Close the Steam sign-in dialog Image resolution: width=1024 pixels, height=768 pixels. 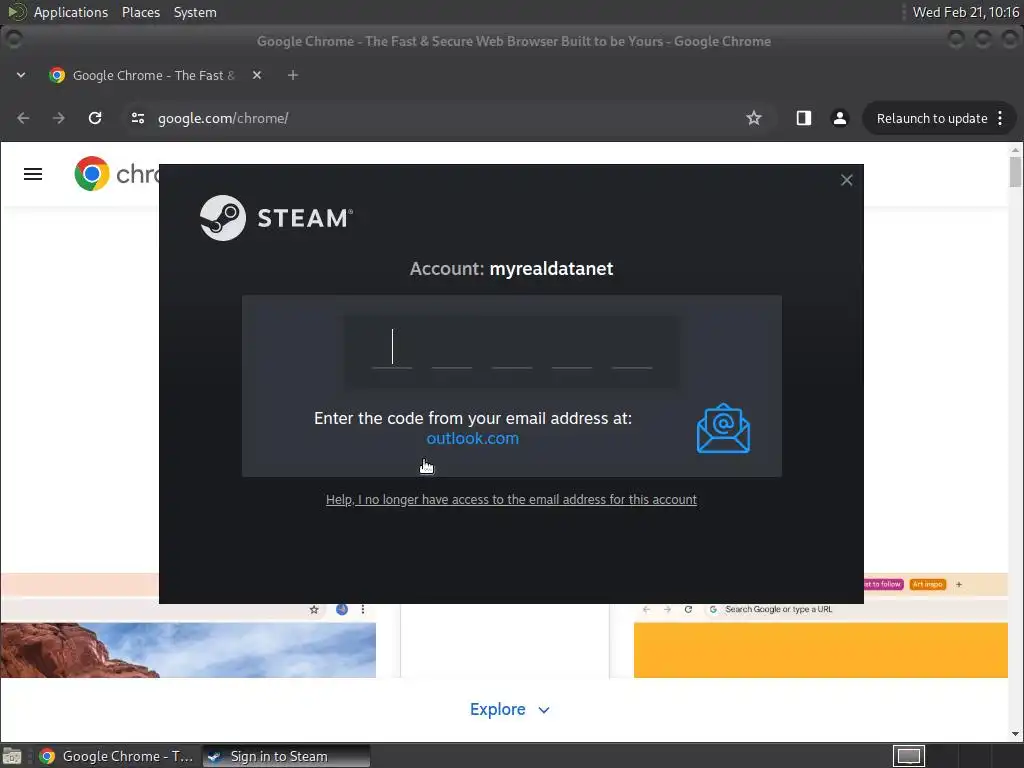pyautogui.click(x=846, y=180)
